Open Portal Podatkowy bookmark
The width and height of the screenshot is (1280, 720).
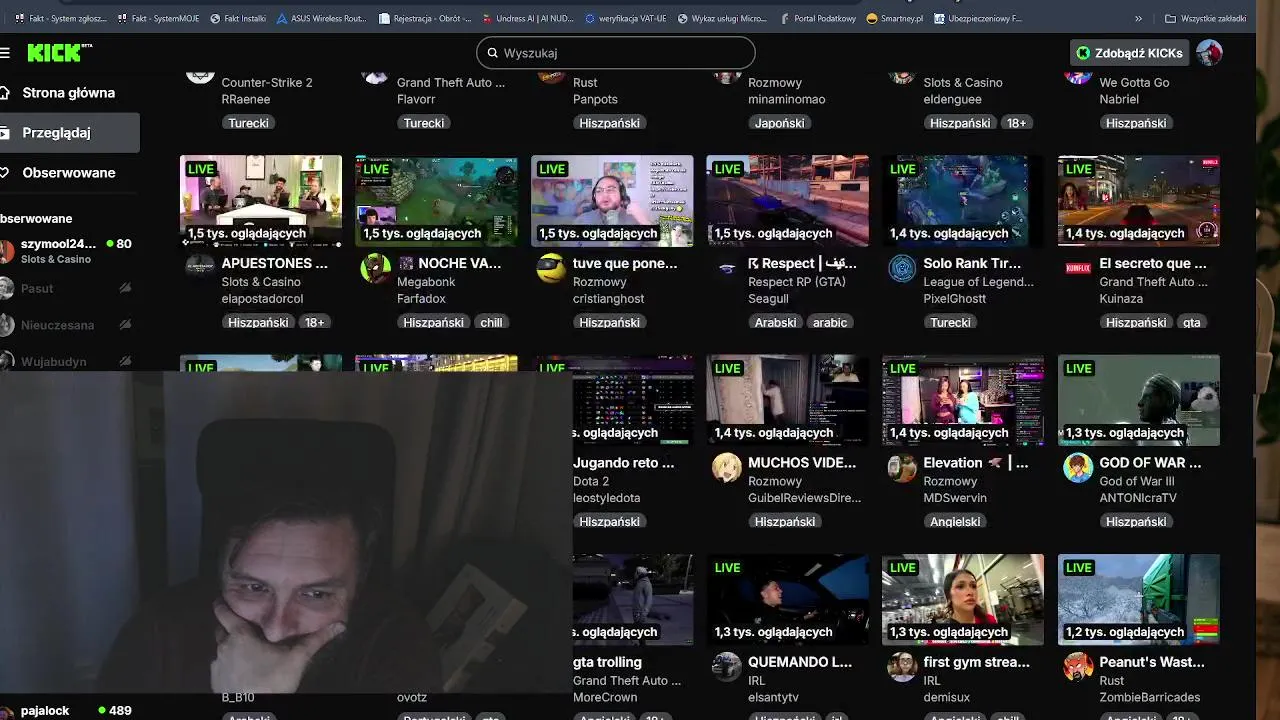(x=817, y=18)
